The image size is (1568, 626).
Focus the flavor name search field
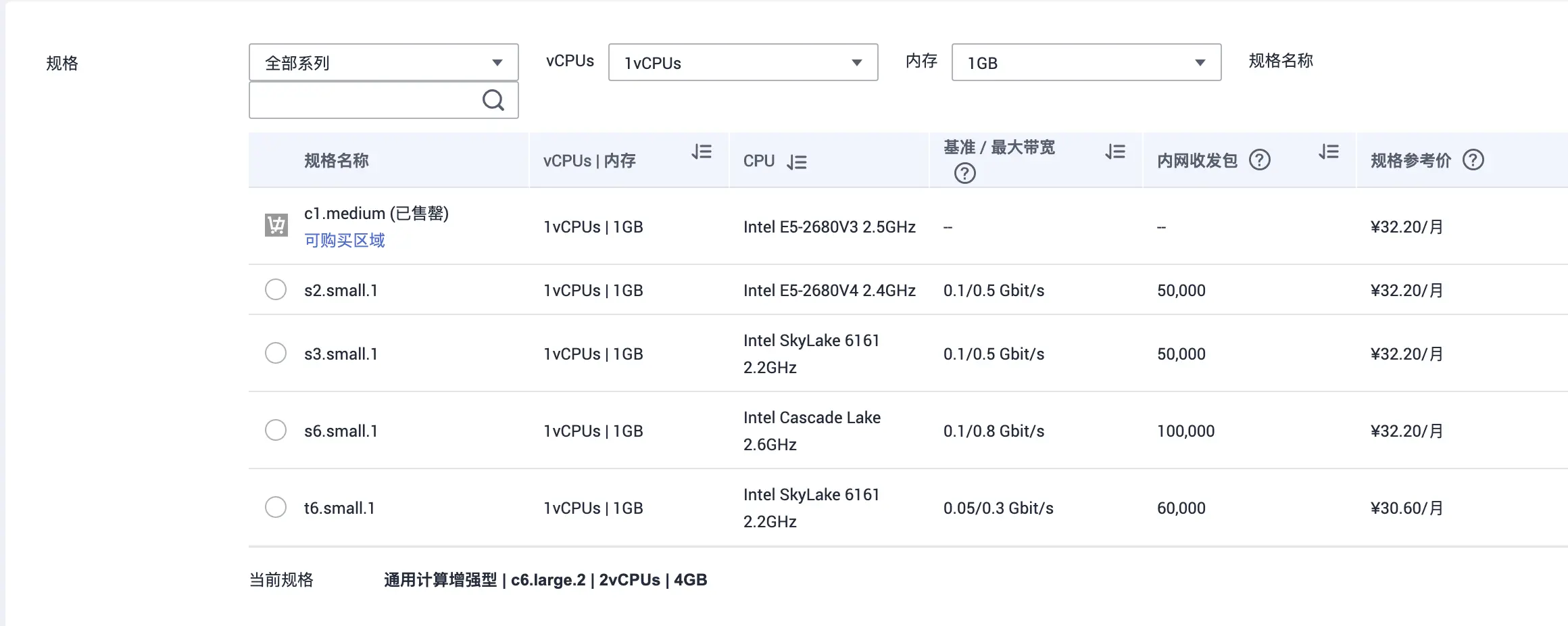[365, 101]
